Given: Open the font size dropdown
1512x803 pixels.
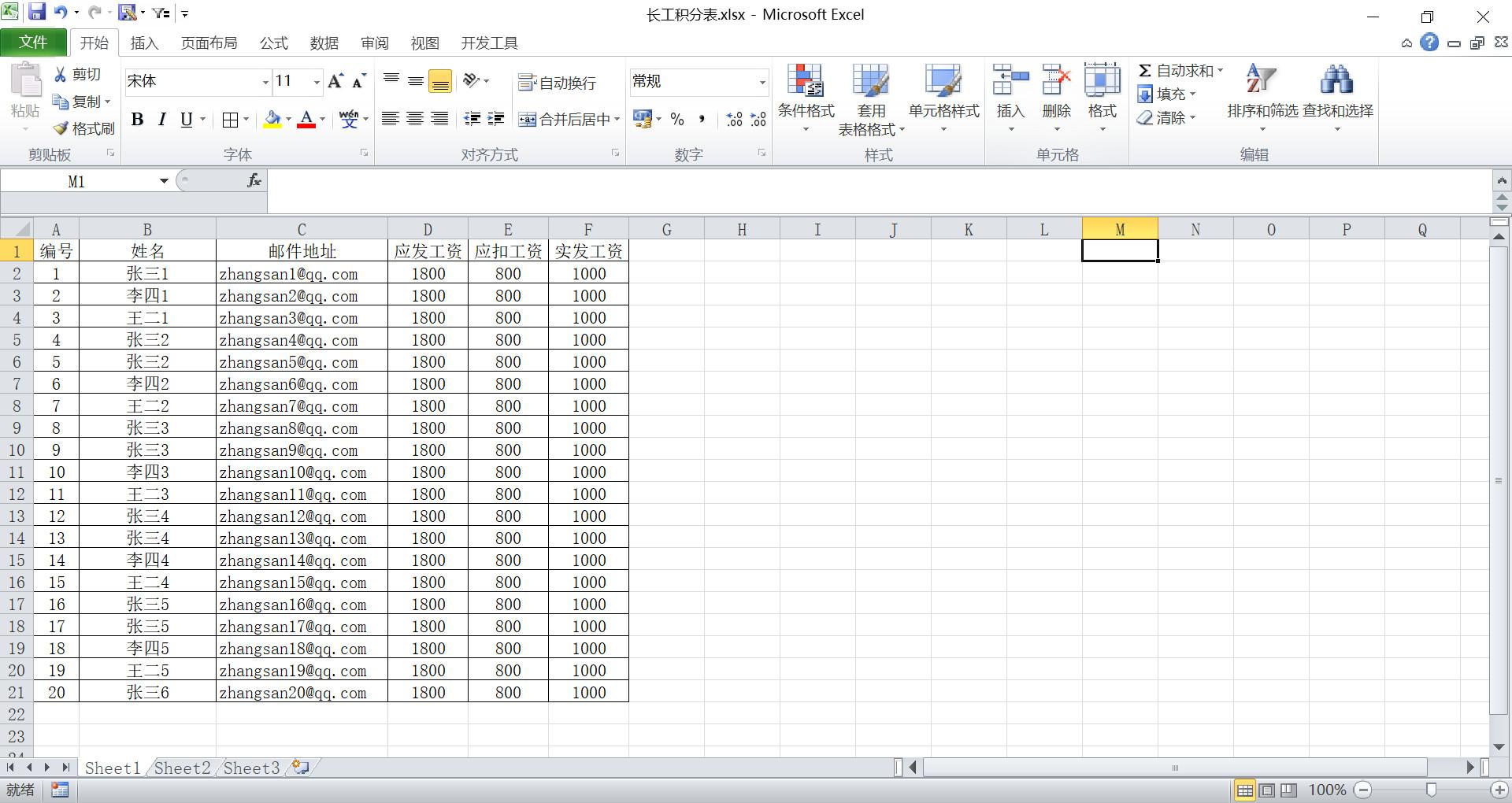Looking at the screenshot, I should [317, 82].
